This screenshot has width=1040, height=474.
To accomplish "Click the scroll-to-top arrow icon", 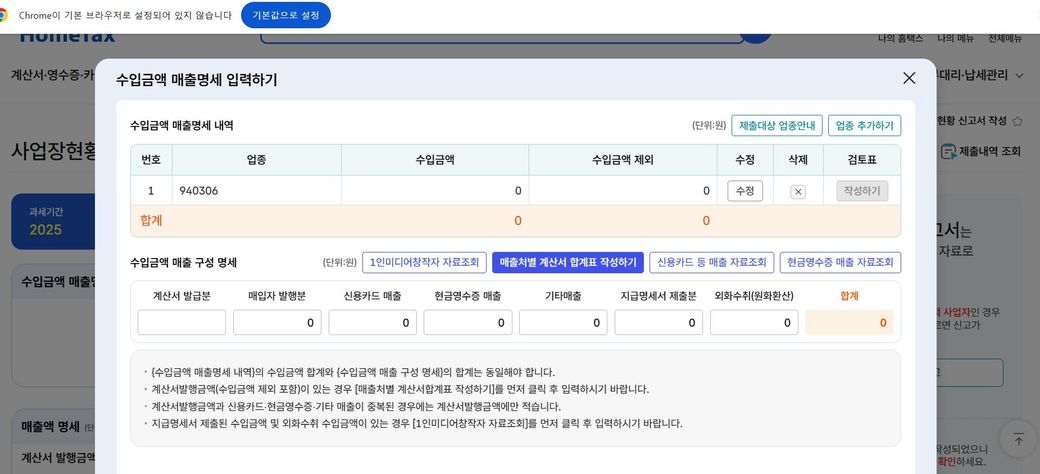I will pyautogui.click(x=1018, y=439).
